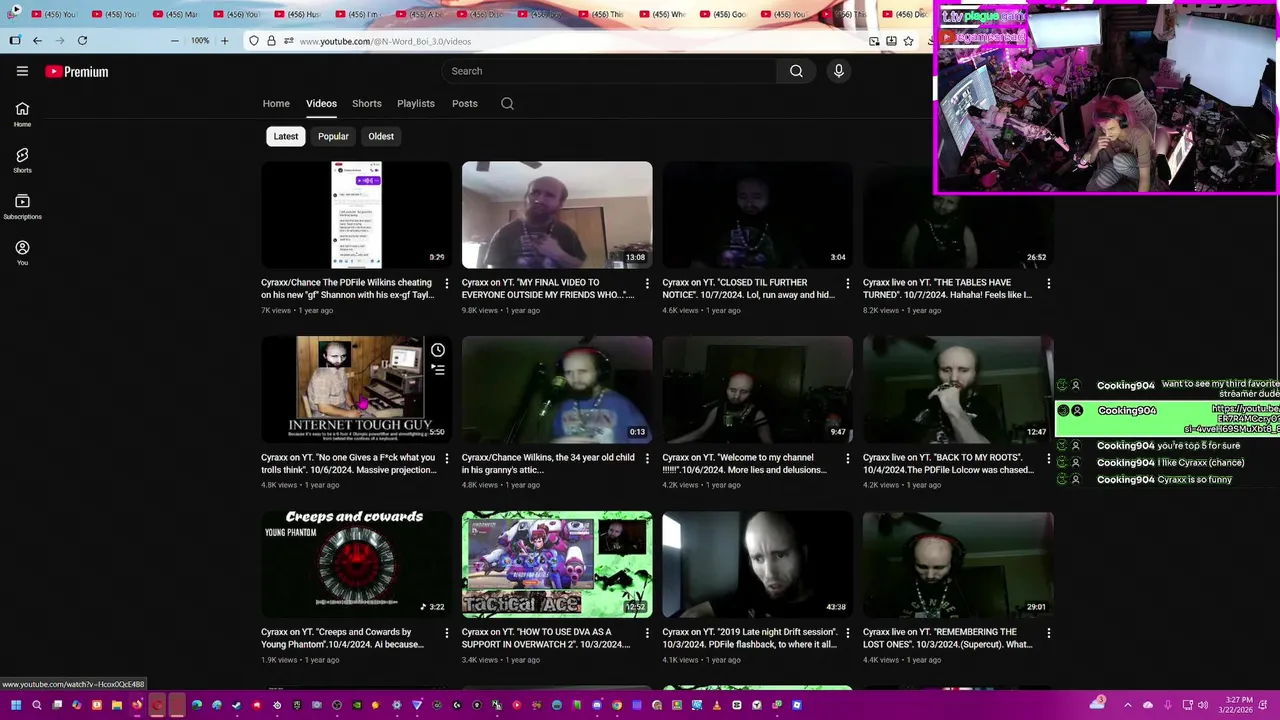Viewport: 1280px width, 720px height.
Task: Add INTERNET TOUGH GUY video to queue
Action: 438,369
